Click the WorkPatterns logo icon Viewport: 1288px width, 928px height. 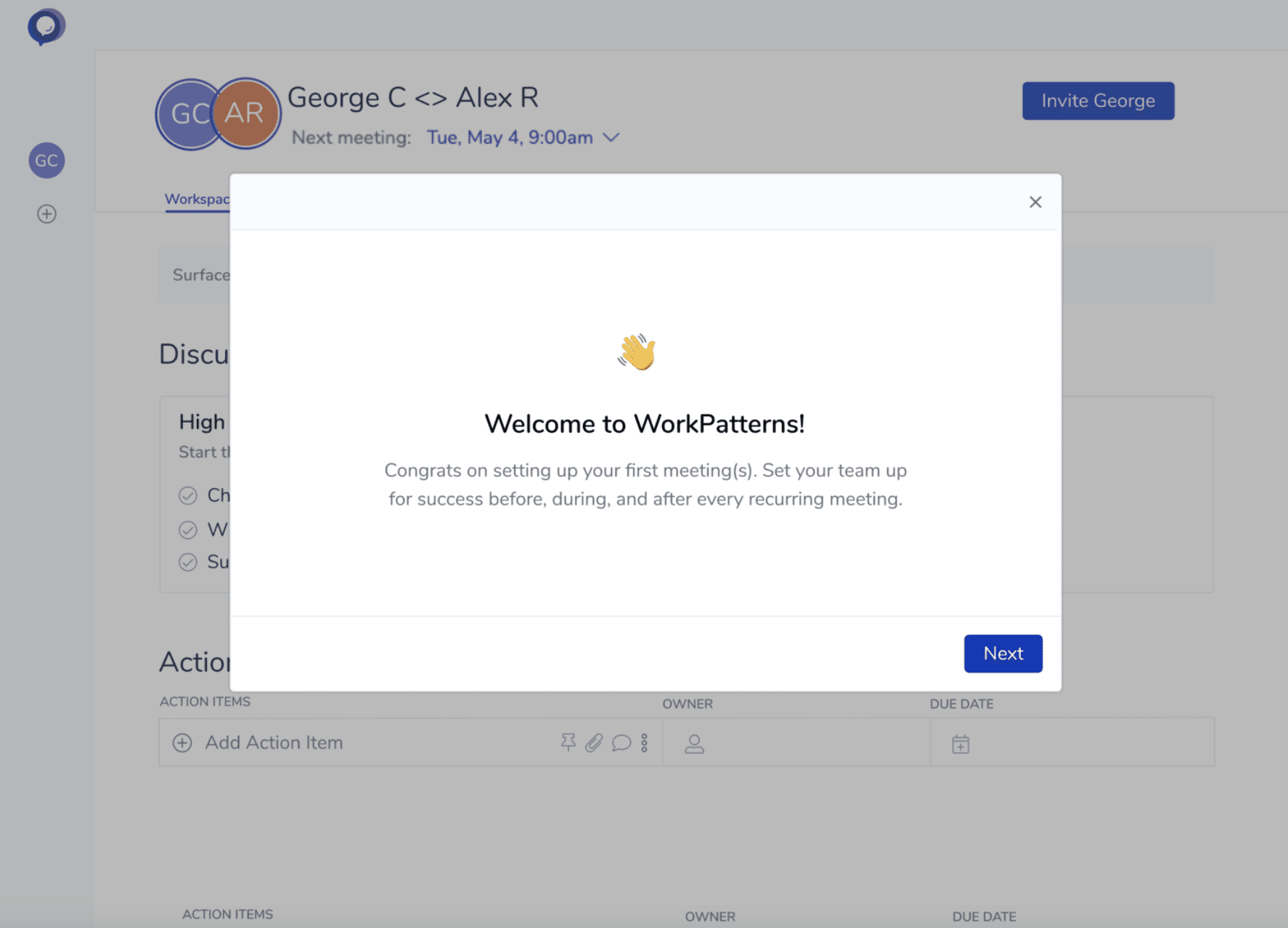[x=46, y=27]
